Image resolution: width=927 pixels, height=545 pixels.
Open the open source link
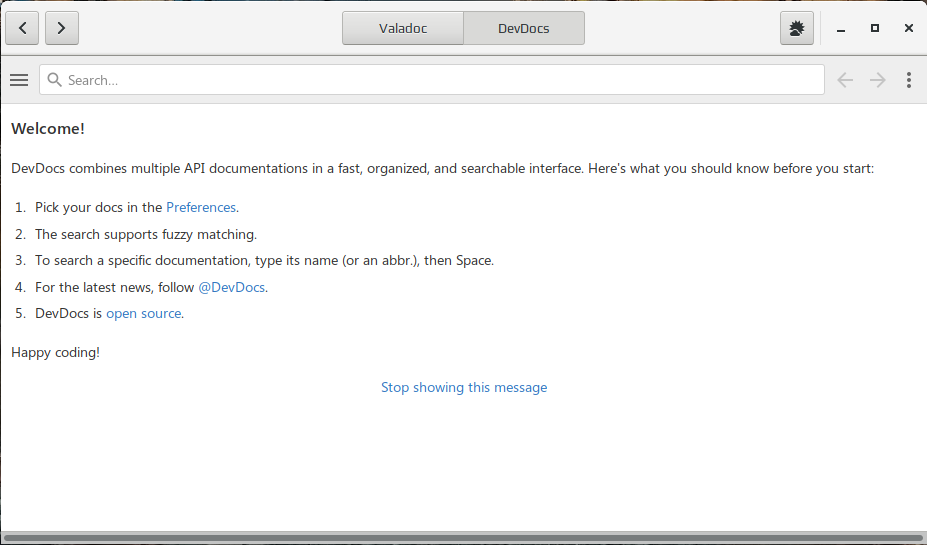point(144,314)
